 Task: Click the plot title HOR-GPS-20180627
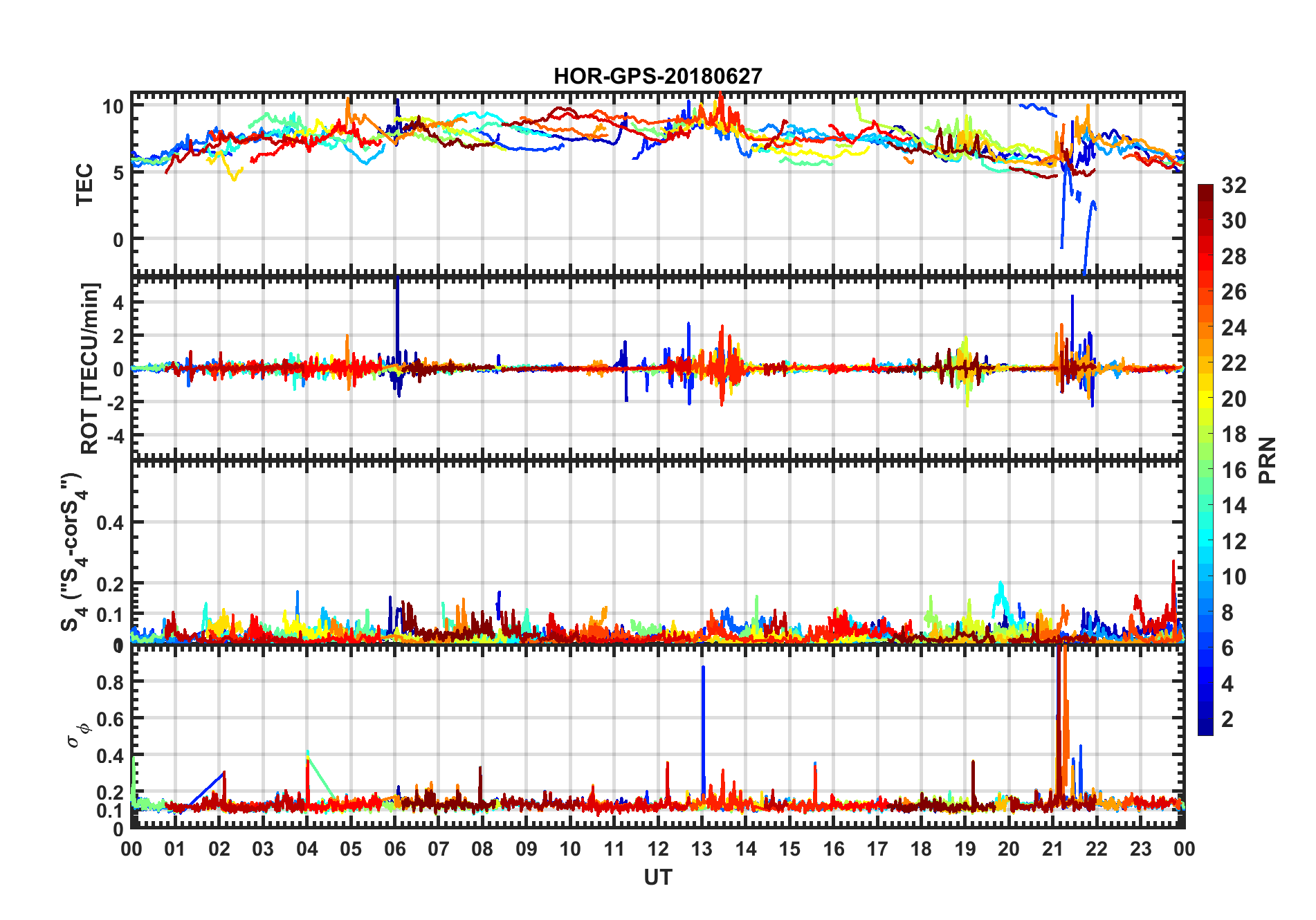pyautogui.click(x=658, y=75)
